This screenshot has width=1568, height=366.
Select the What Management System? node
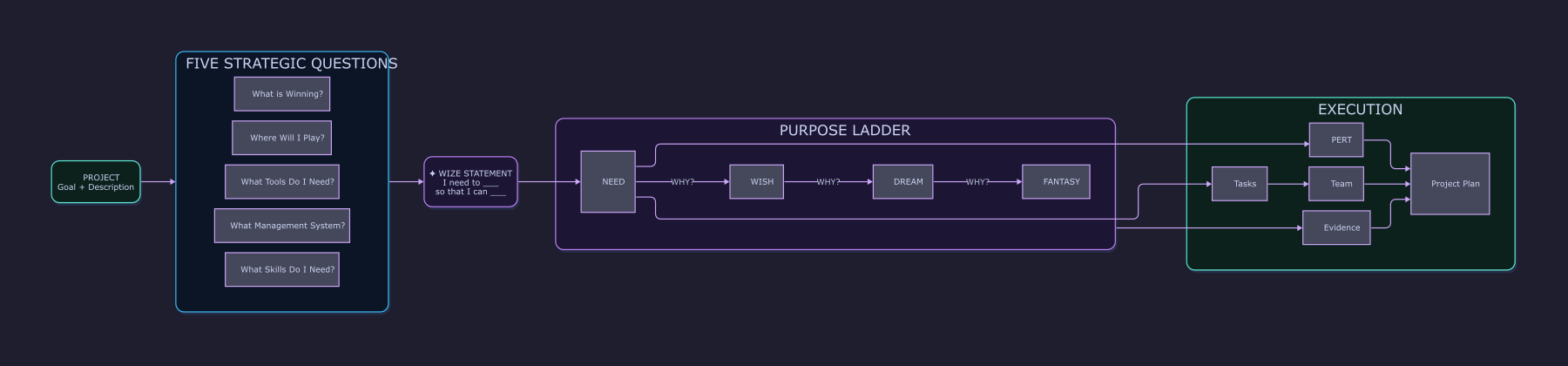(x=282, y=226)
